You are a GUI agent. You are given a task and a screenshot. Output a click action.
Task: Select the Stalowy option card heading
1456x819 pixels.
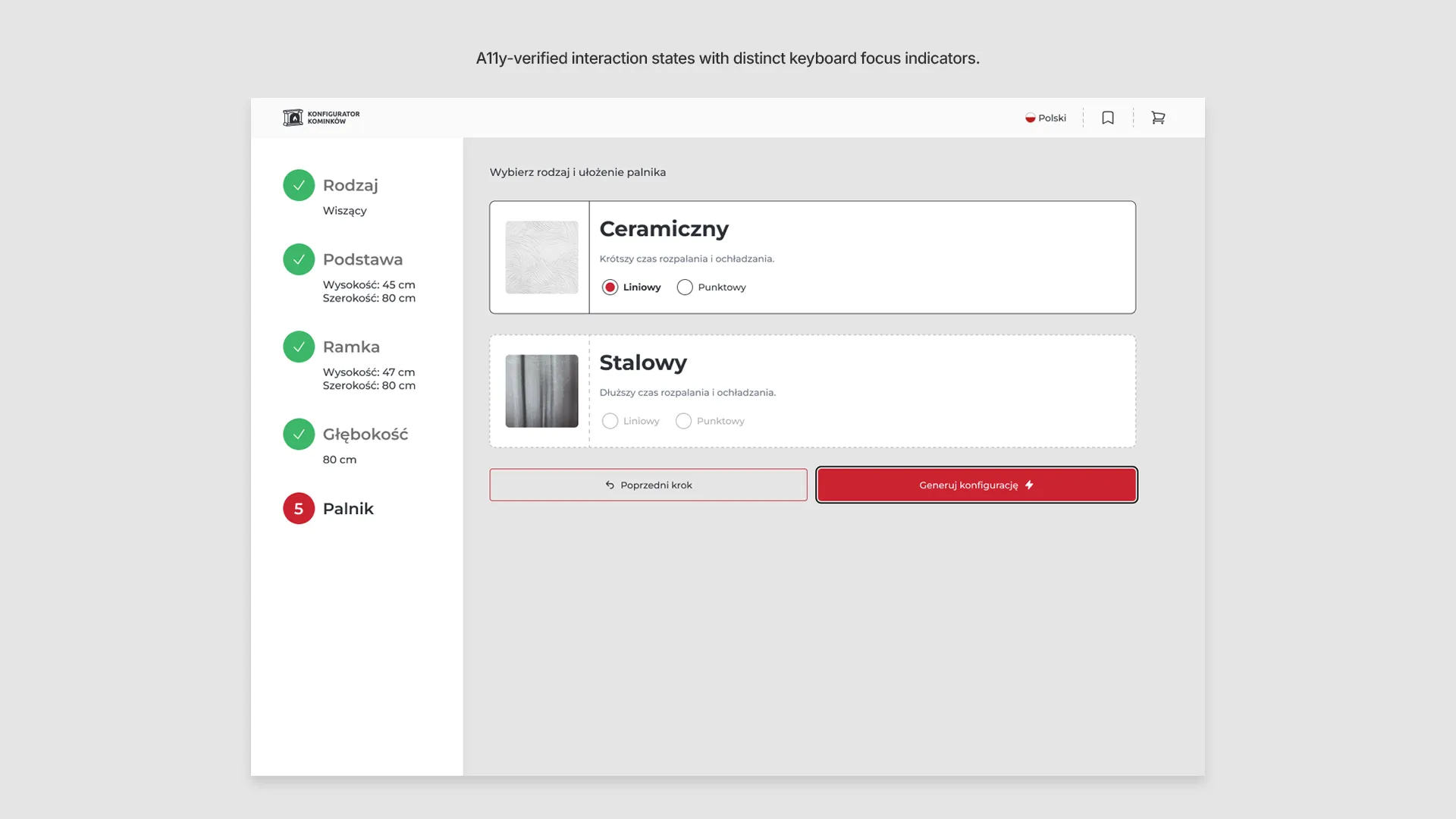point(643,362)
